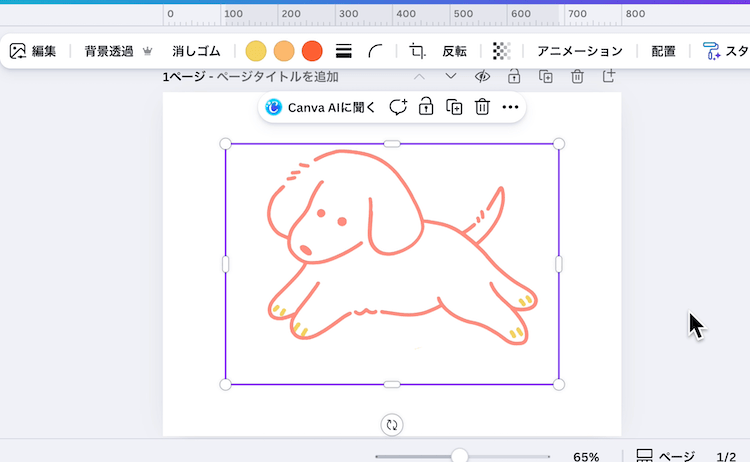Delete the page trash icon
Viewport: 750px width, 462px height.
pos(577,77)
